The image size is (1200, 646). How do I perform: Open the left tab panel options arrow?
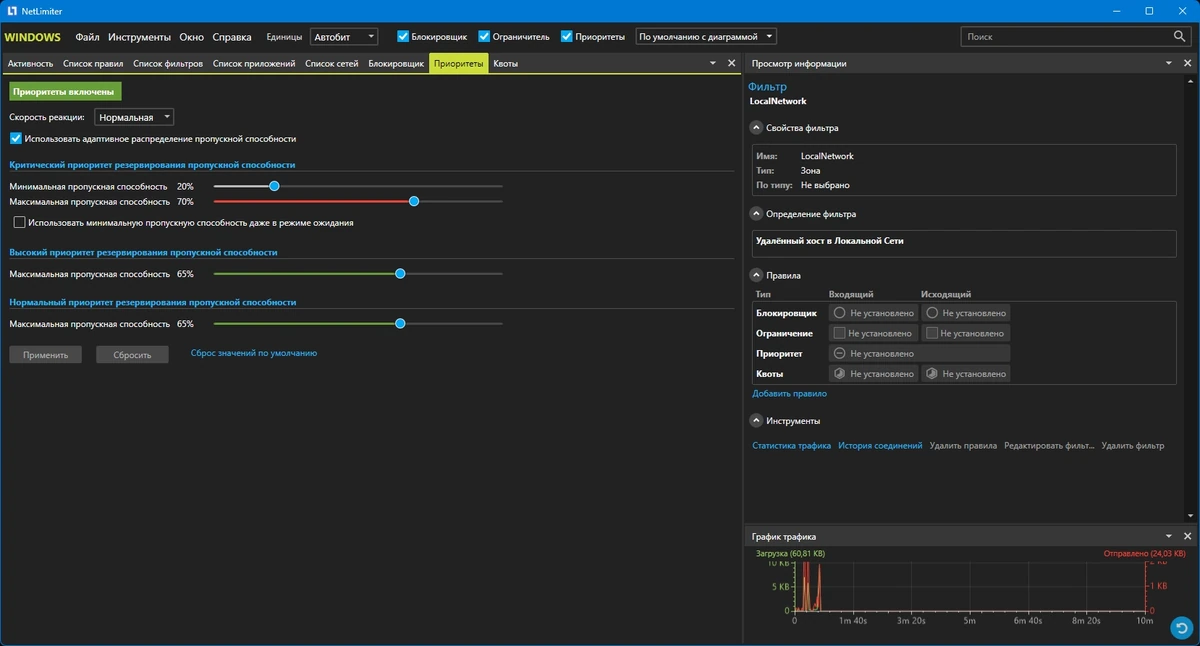714,63
